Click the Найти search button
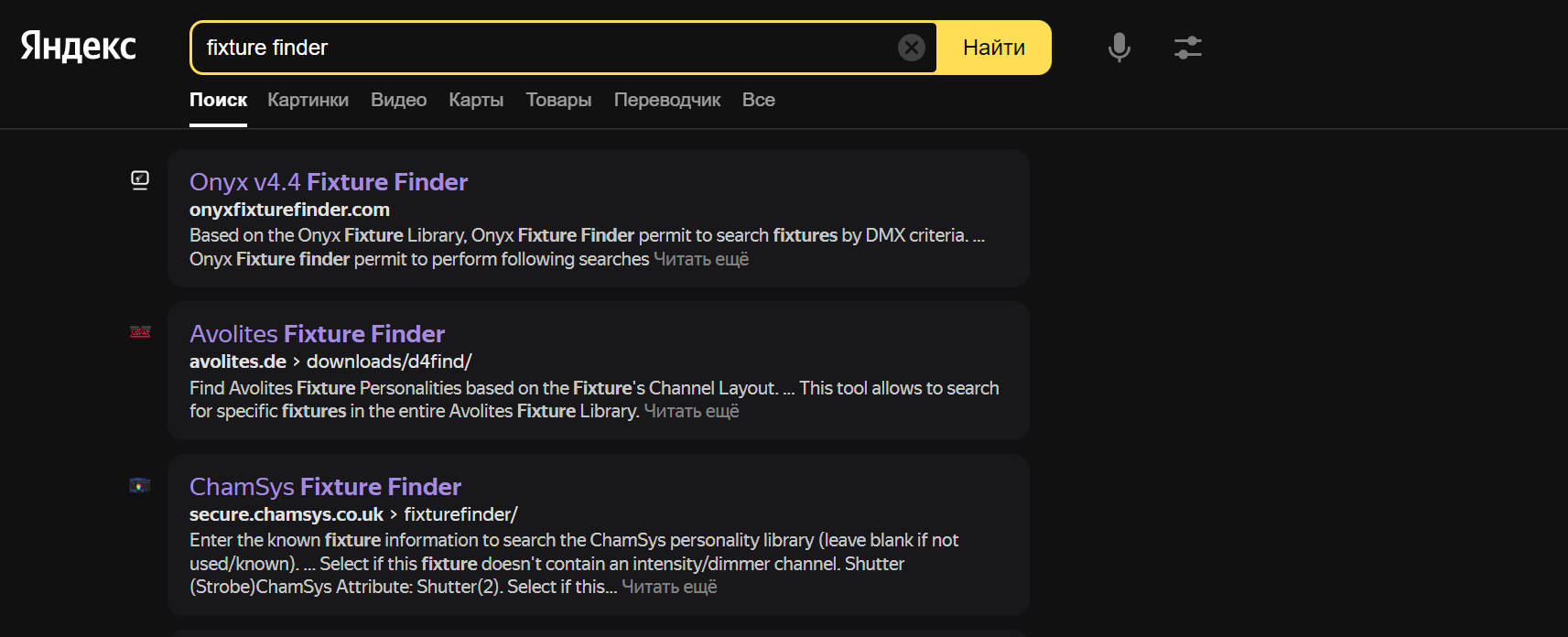Image resolution: width=1568 pixels, height=637 pixels. tap(994, 48)
